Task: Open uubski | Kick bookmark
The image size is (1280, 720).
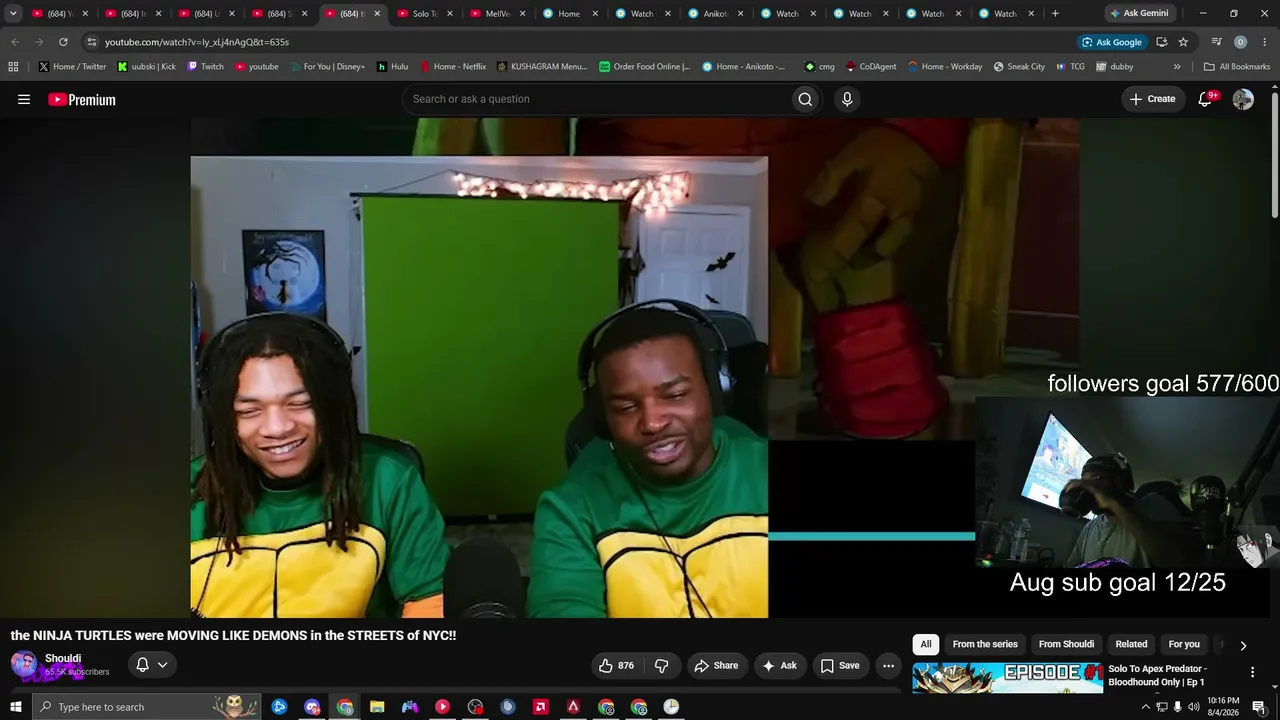Action: 146,66
